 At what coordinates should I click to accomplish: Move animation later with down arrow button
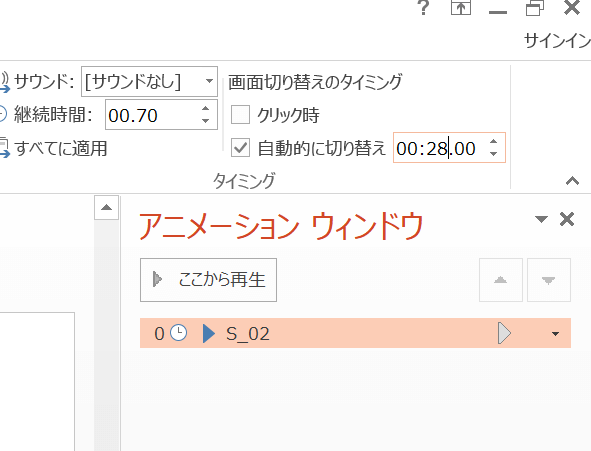tap(548, 280)
